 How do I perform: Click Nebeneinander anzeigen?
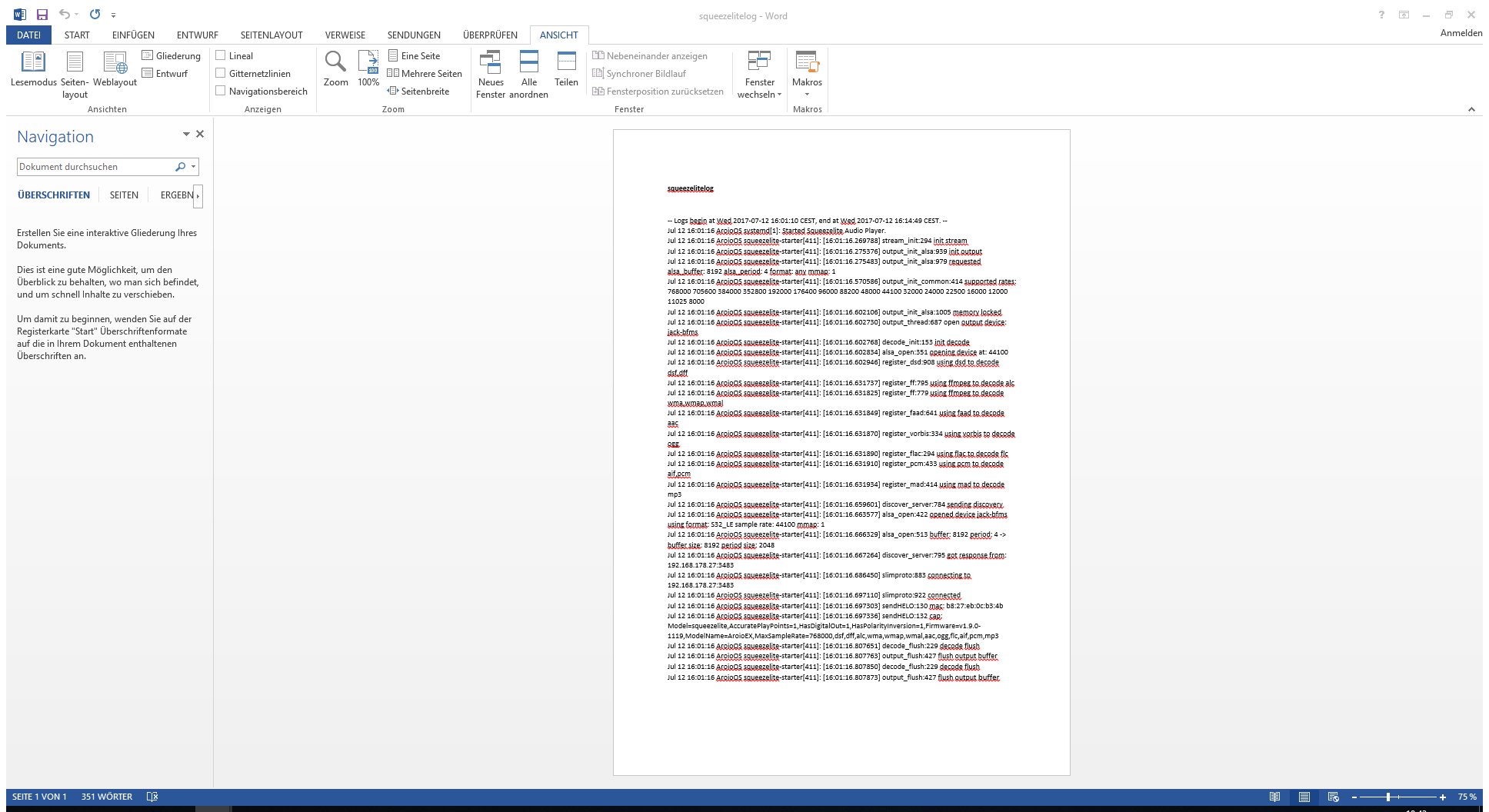[x=650, y=55]
